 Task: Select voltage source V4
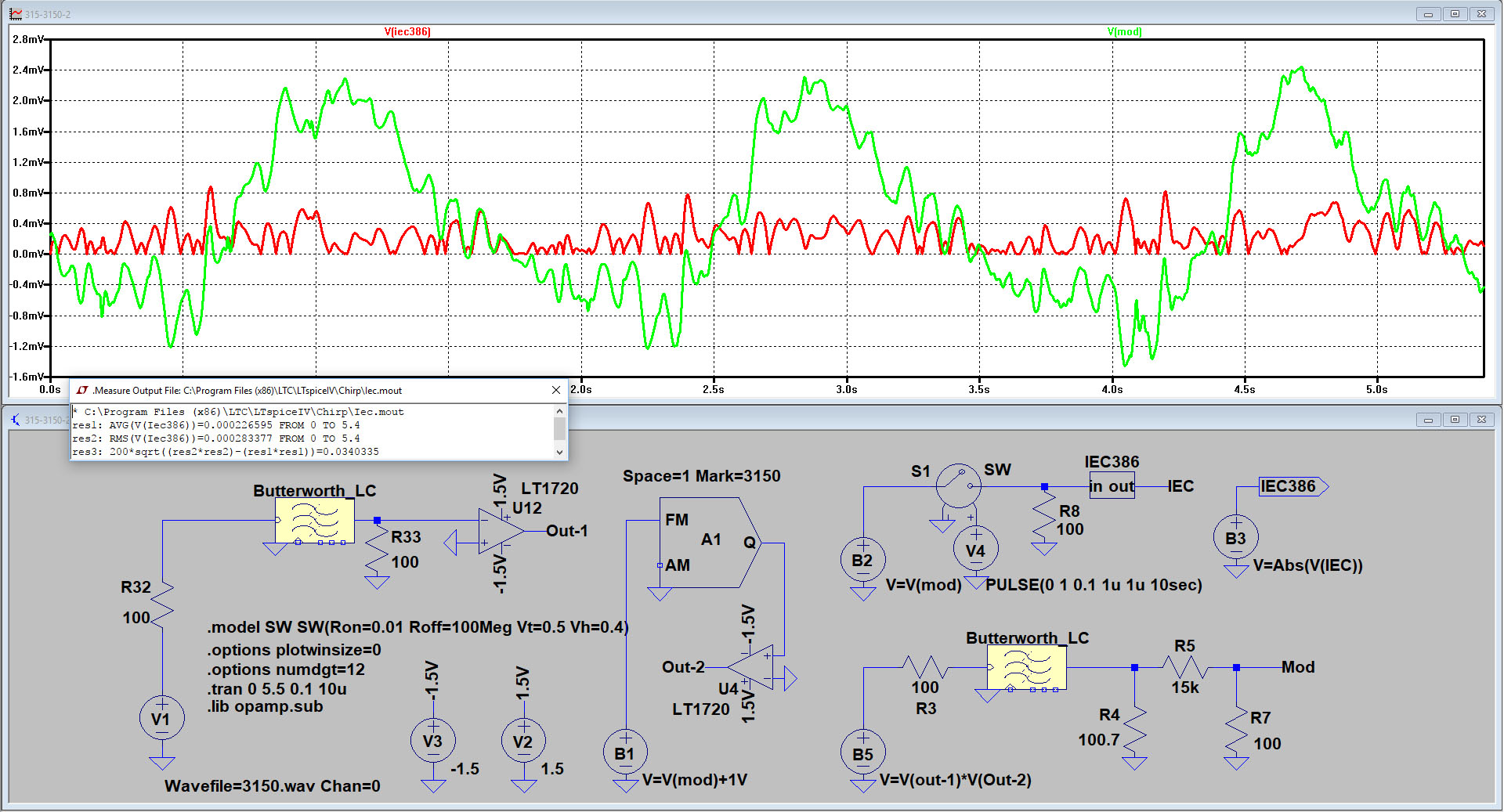(976, 548)
